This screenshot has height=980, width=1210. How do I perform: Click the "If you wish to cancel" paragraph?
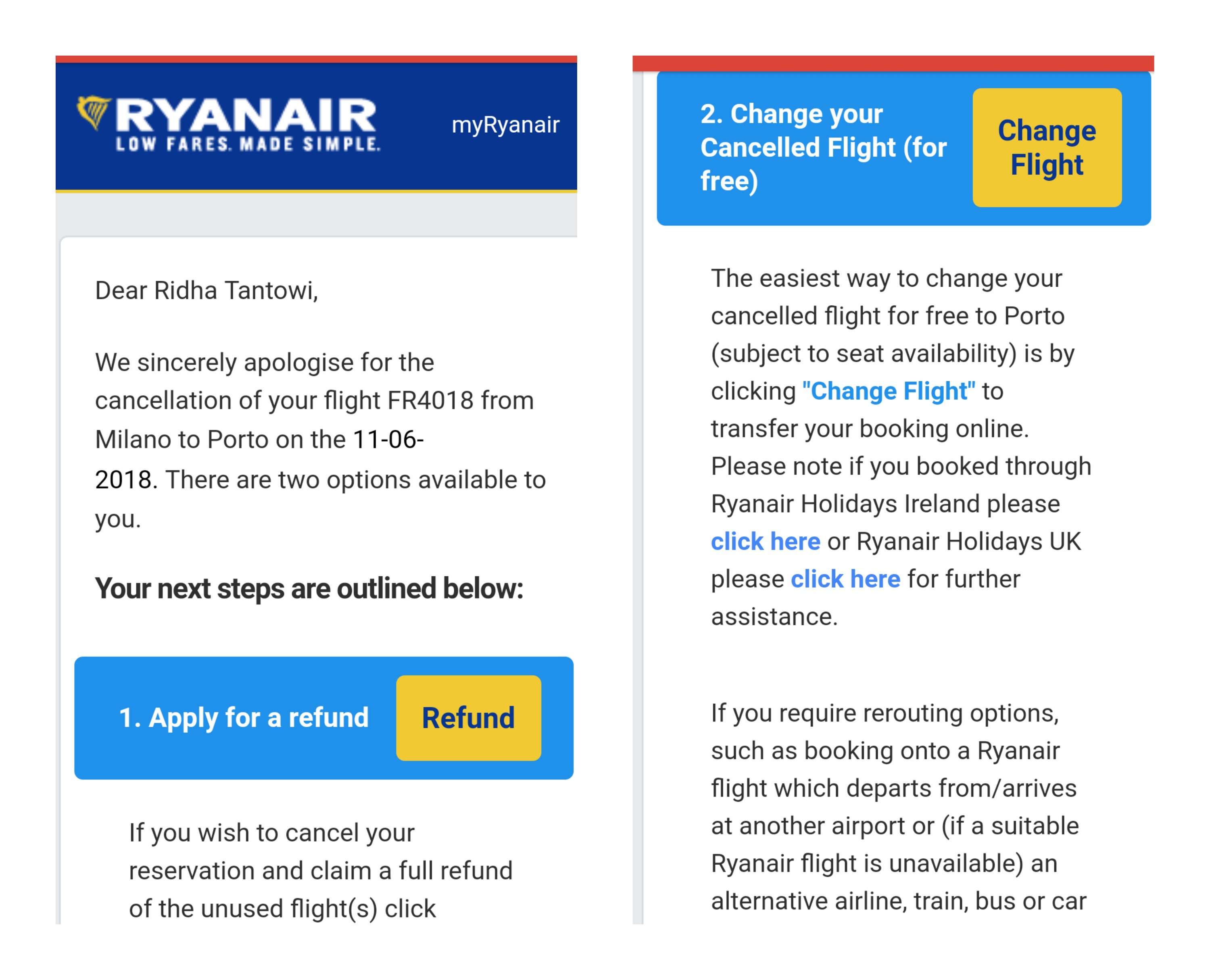click(320, 870)
